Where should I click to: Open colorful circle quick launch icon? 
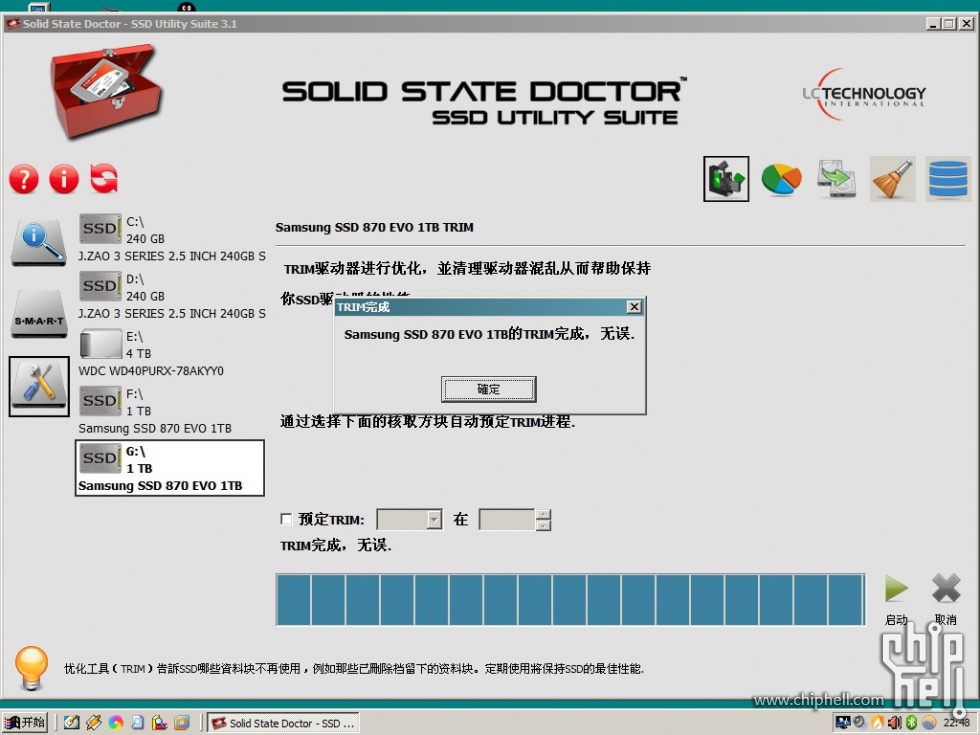click(116, 722)
